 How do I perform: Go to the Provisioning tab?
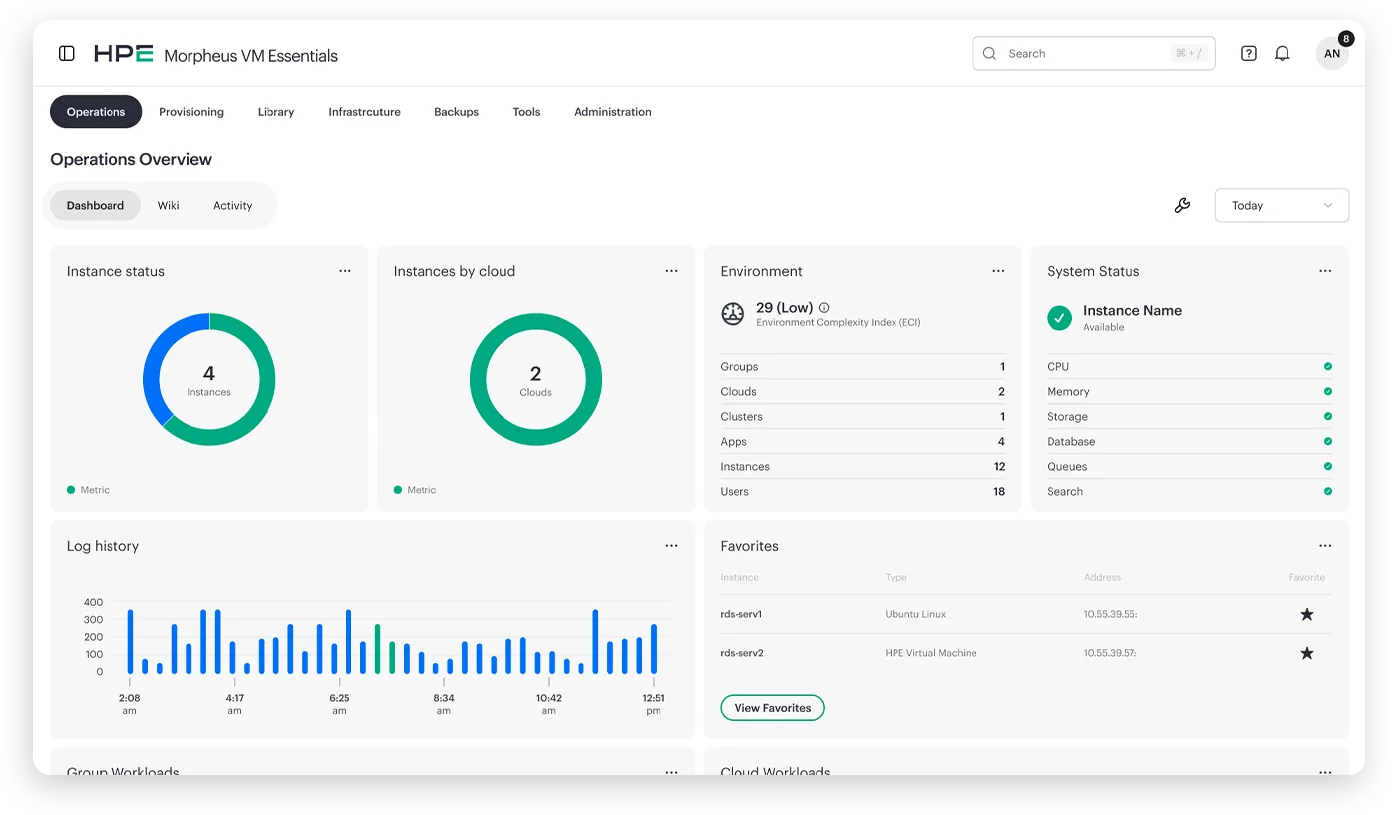191,112
